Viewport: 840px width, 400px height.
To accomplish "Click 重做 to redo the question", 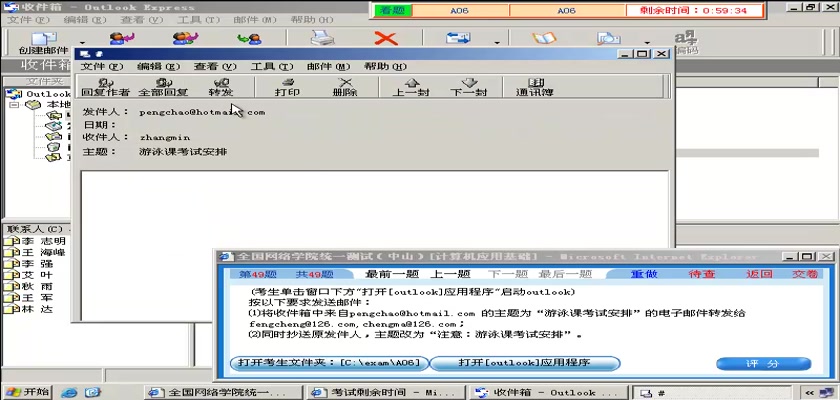I will (x=643, y=274).
